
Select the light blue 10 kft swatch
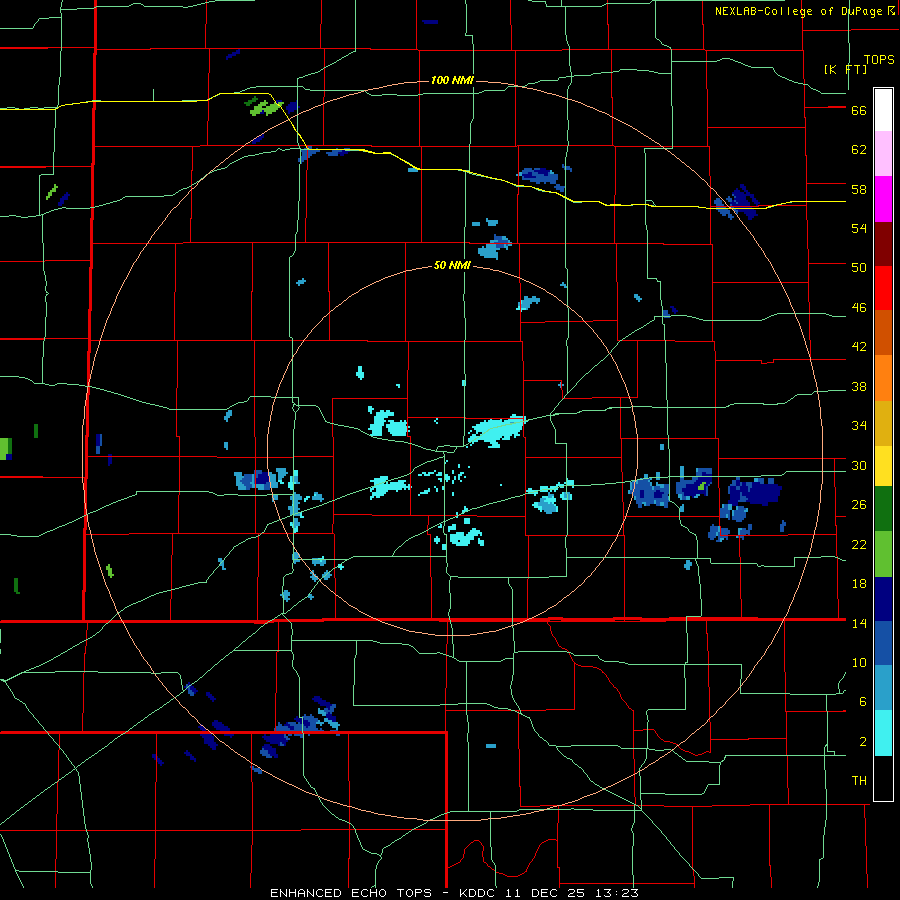[883, 688]
